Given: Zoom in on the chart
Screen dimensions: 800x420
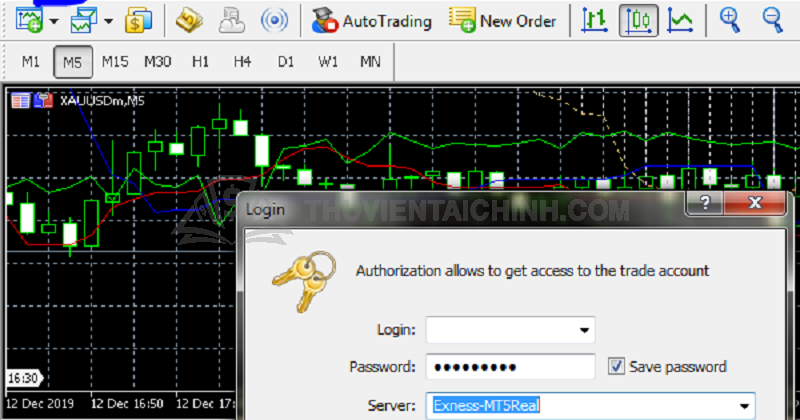Looking at the screenshot, I should tap(730, 21).
